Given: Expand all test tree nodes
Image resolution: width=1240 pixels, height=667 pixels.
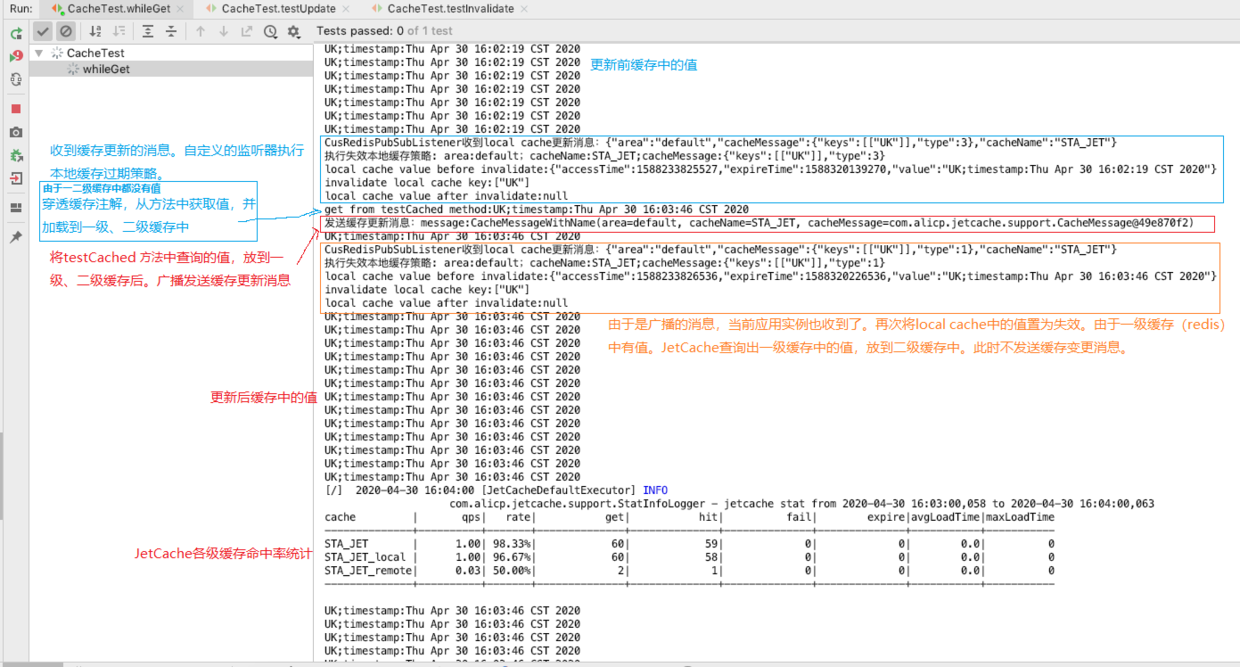Looking at the screenshot, I should pyautogui.click(x=148, y=32).
